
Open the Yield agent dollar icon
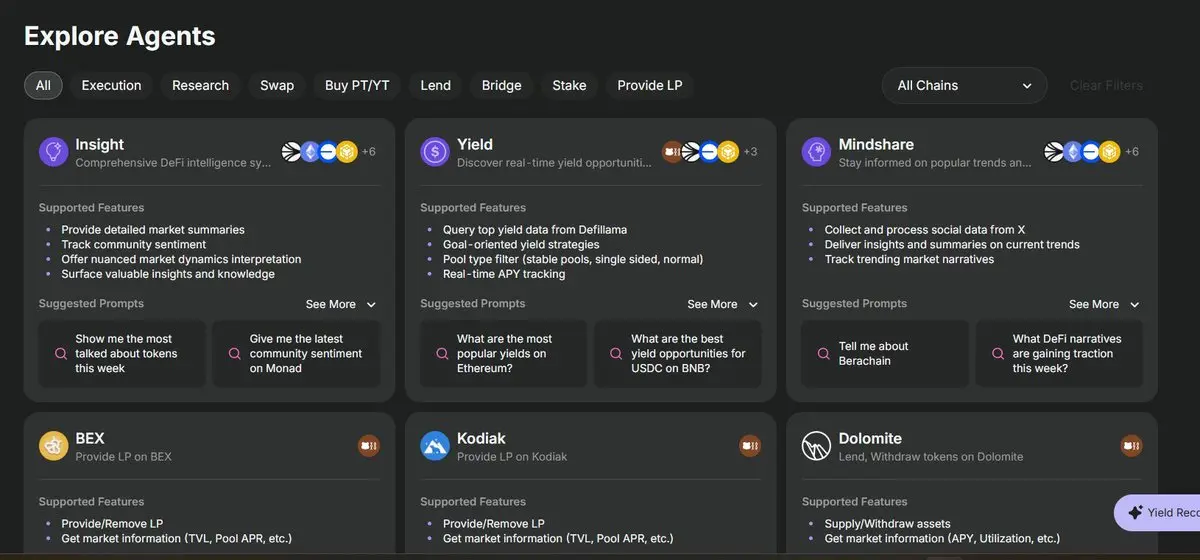pos(435,152)
